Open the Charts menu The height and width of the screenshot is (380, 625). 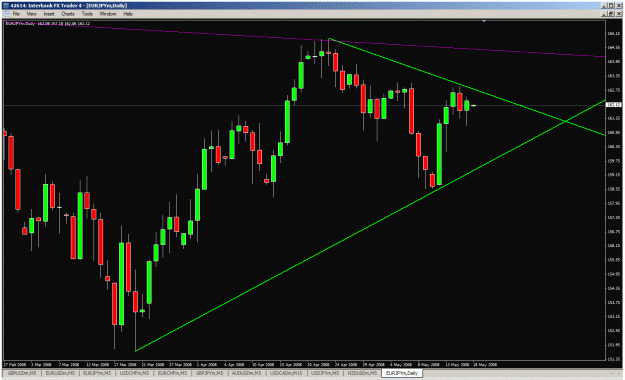(x=68, y=14)
